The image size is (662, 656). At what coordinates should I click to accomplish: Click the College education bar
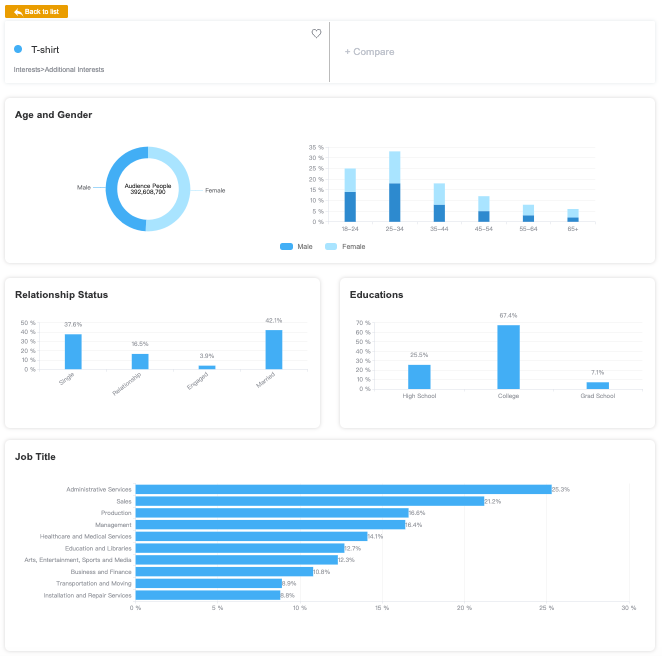[x=508, y=357]
